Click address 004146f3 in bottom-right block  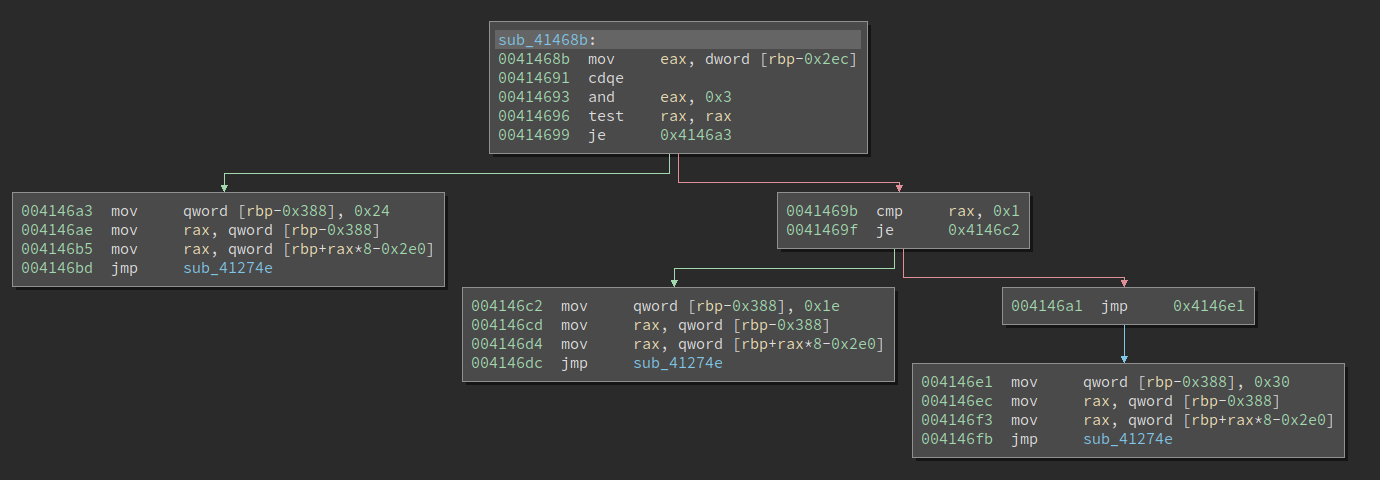[x=957, y=420]
